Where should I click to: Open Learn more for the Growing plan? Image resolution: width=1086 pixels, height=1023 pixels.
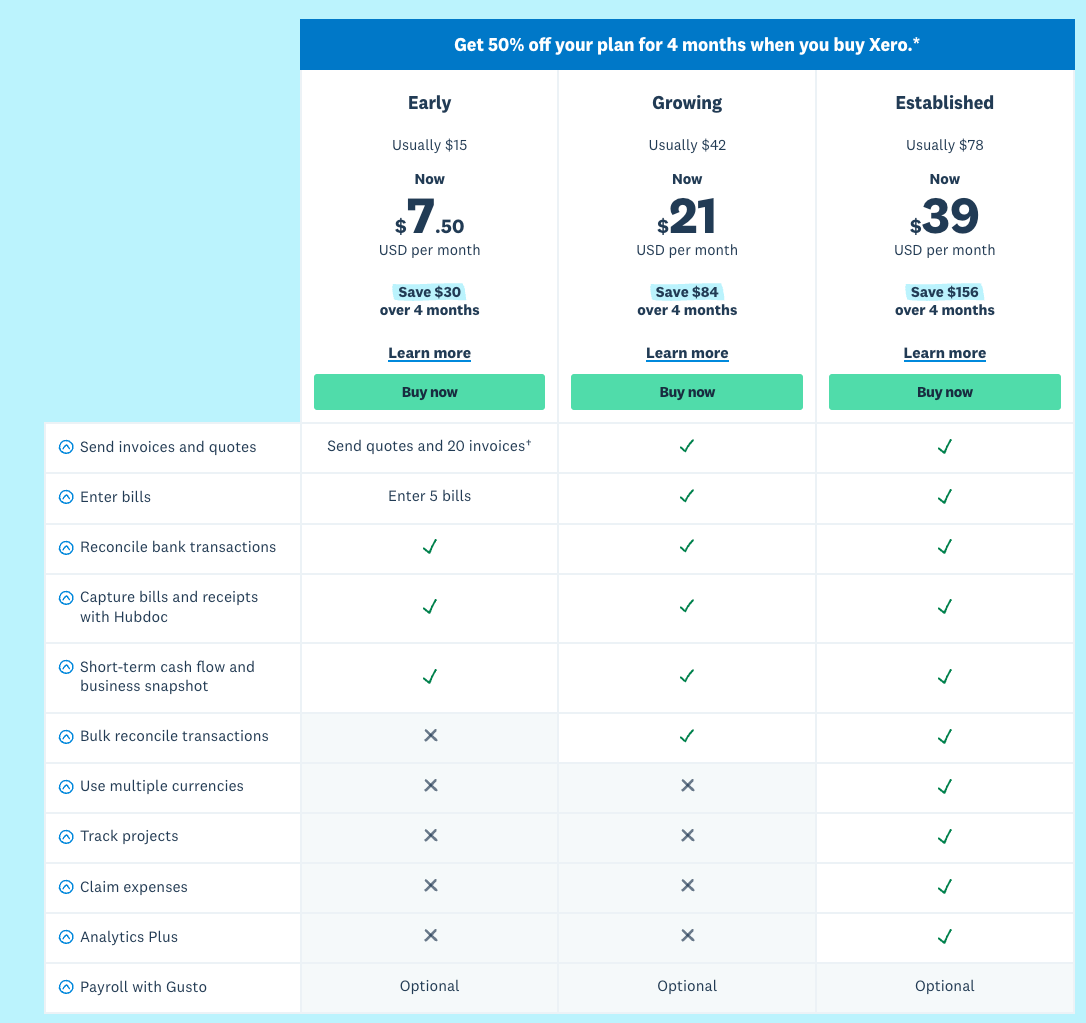(x=687, y=353)
